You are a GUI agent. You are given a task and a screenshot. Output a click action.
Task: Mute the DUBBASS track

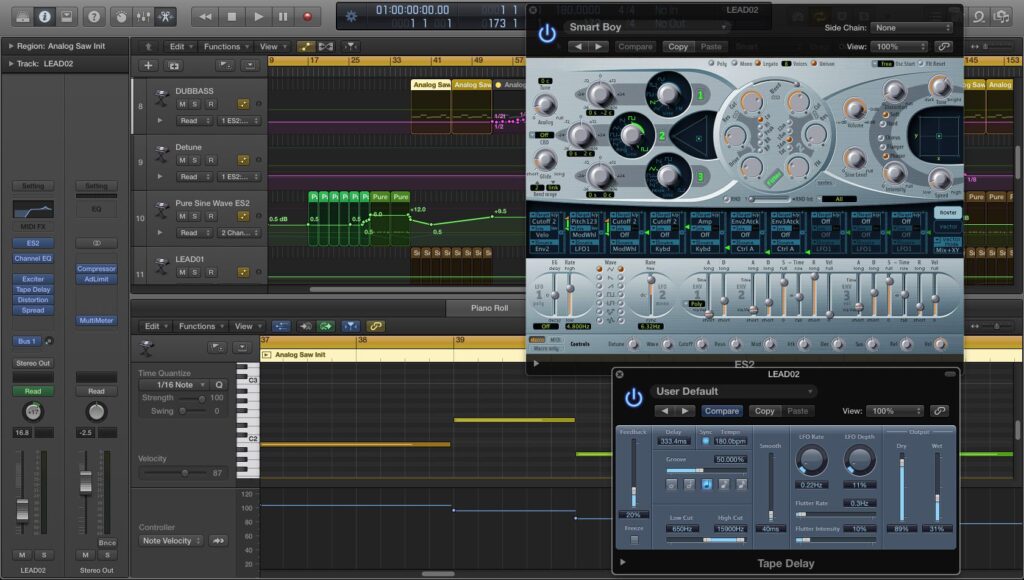(x=182, y=102)
